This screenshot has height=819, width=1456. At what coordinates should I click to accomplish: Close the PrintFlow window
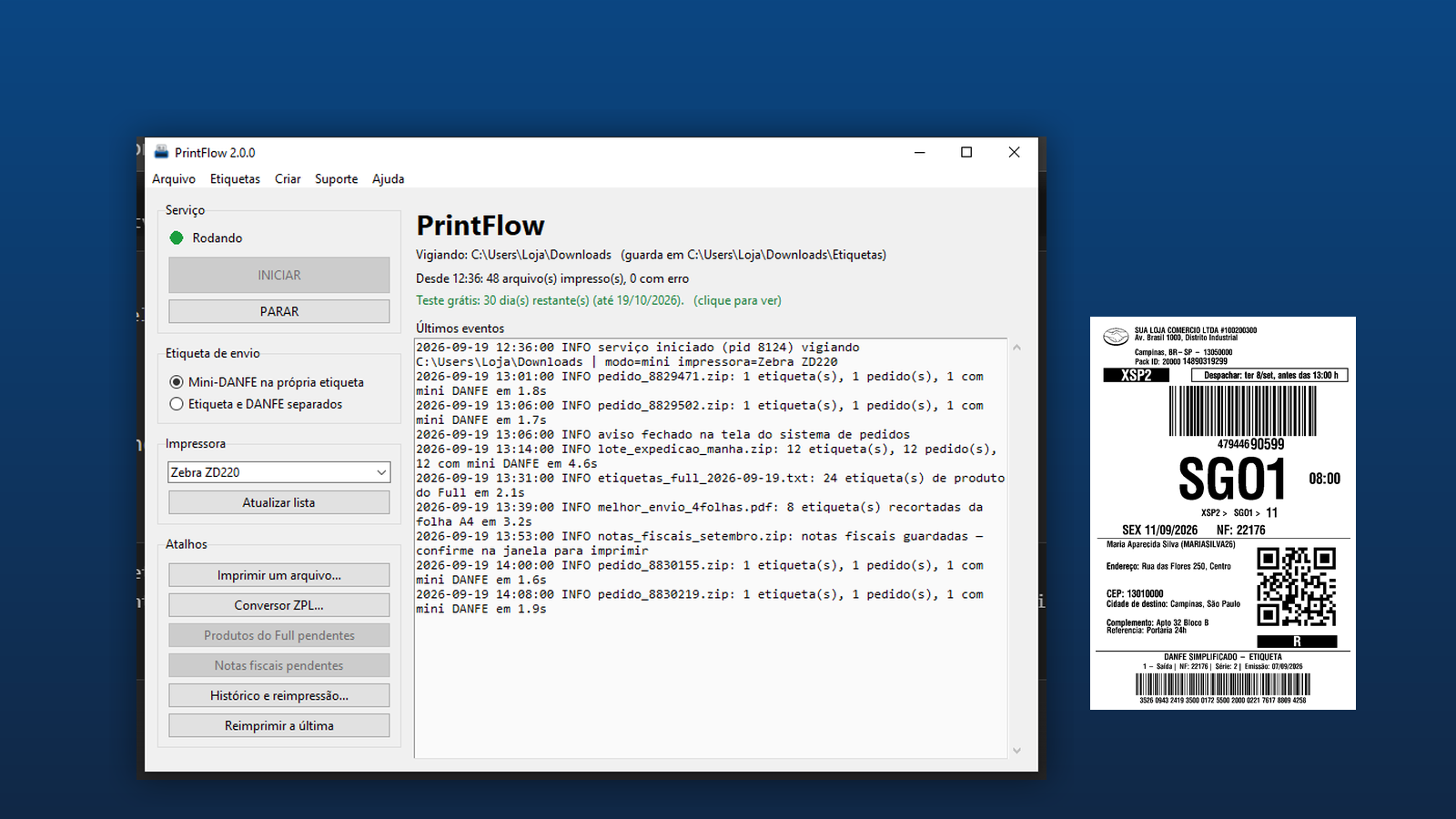[x=1014, y=152]
